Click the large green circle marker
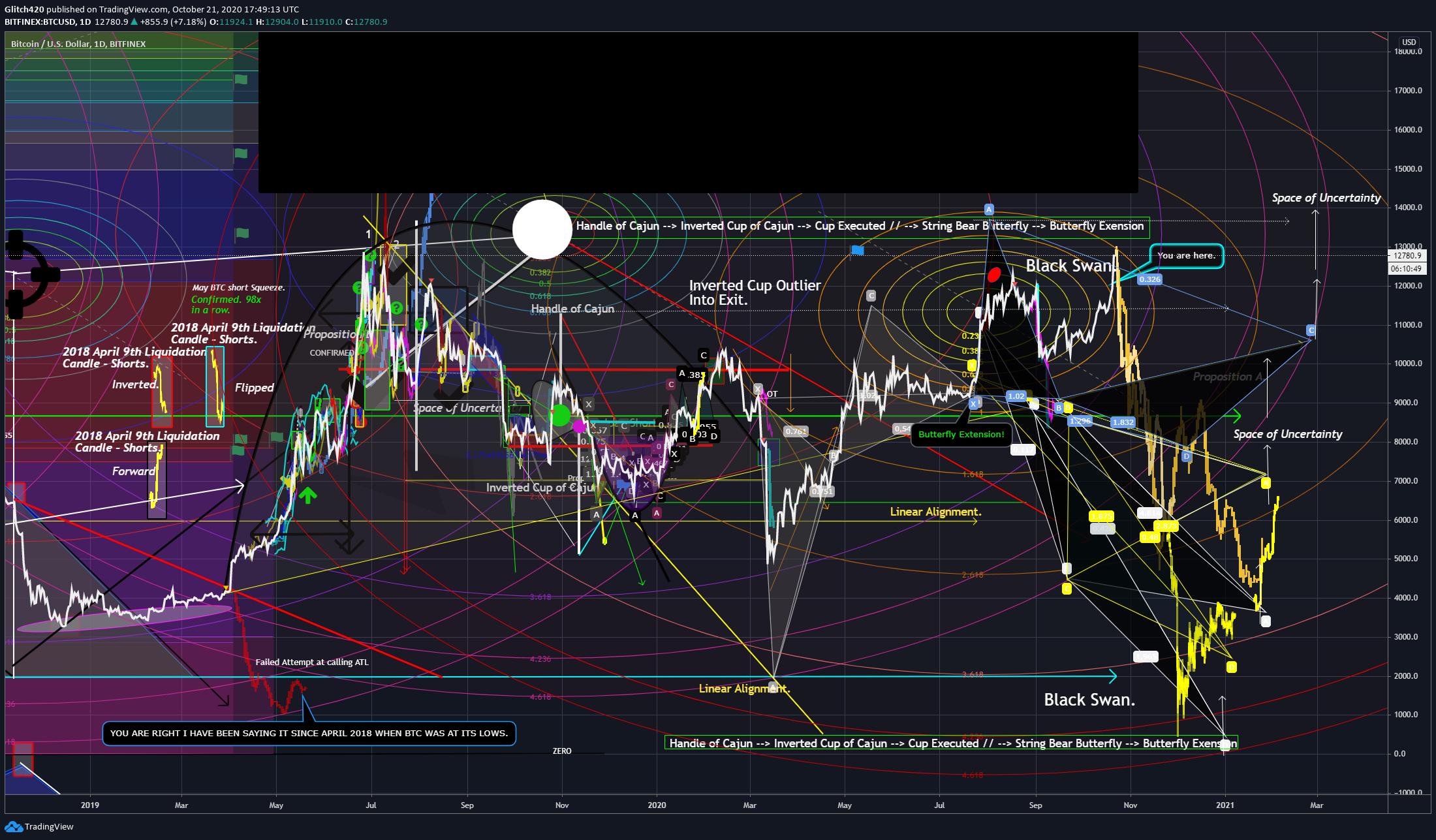This screenshot has width=1436, height=840. [560, 415]
